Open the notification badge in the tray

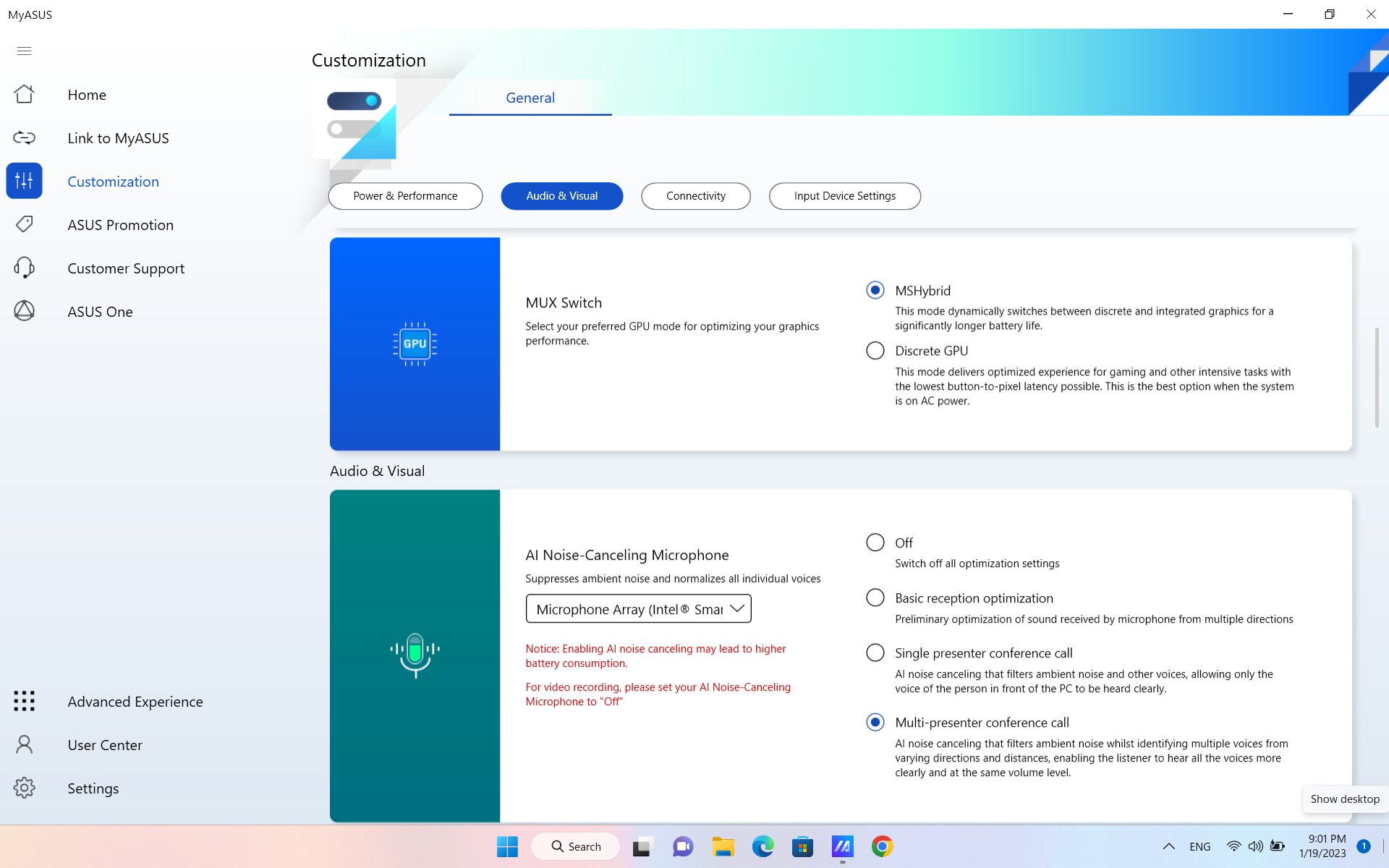tap(1364, 846)
